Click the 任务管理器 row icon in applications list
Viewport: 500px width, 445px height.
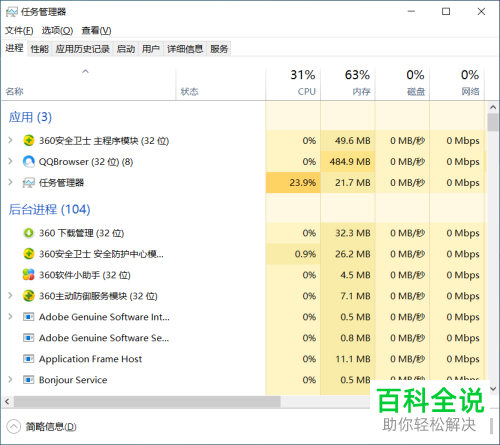[29, 183]
